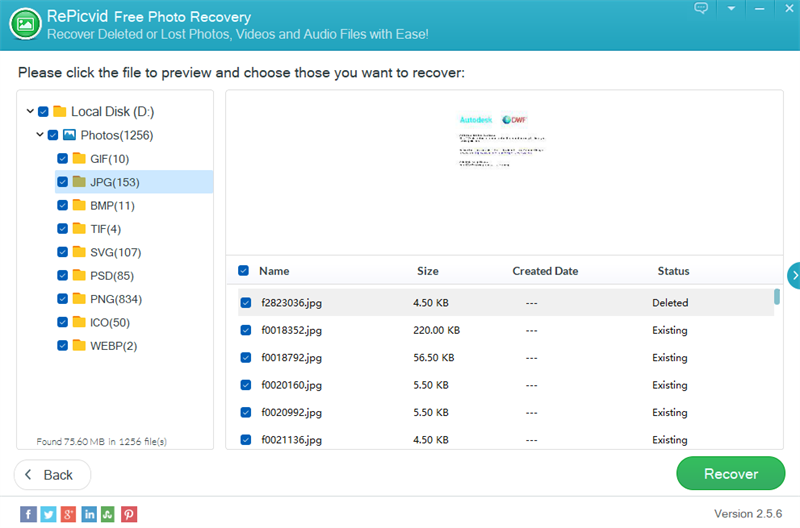This screenshot has width=800, height=528.
Task: Click the WEBP folder icon
Action: tap(79, 345)
